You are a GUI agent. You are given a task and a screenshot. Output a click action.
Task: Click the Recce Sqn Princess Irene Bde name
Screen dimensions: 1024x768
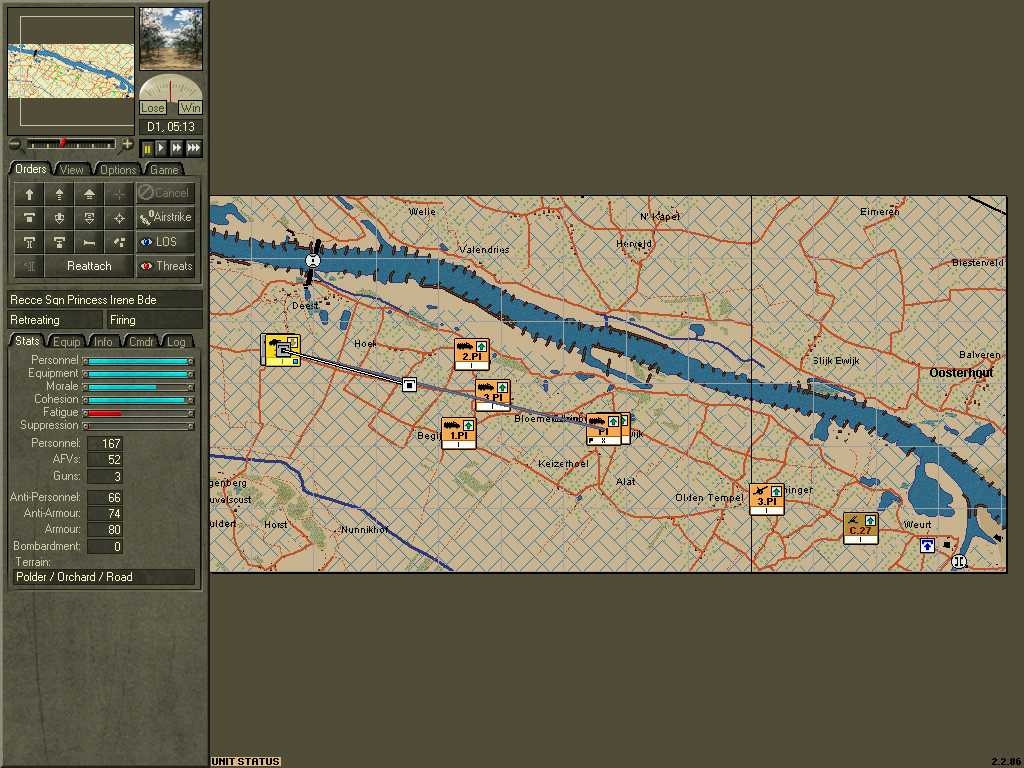tap(105, 300)
